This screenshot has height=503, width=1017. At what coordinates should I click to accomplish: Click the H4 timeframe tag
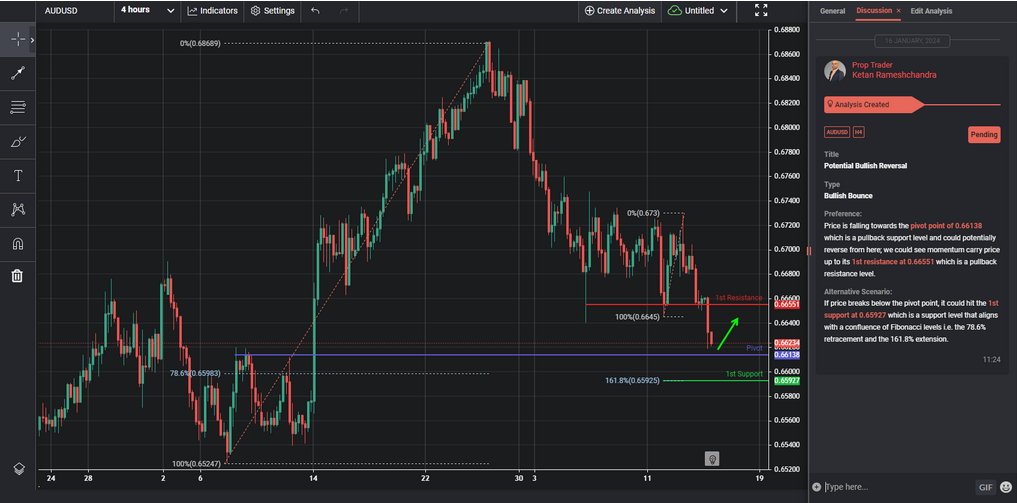[x=858, y=132]
